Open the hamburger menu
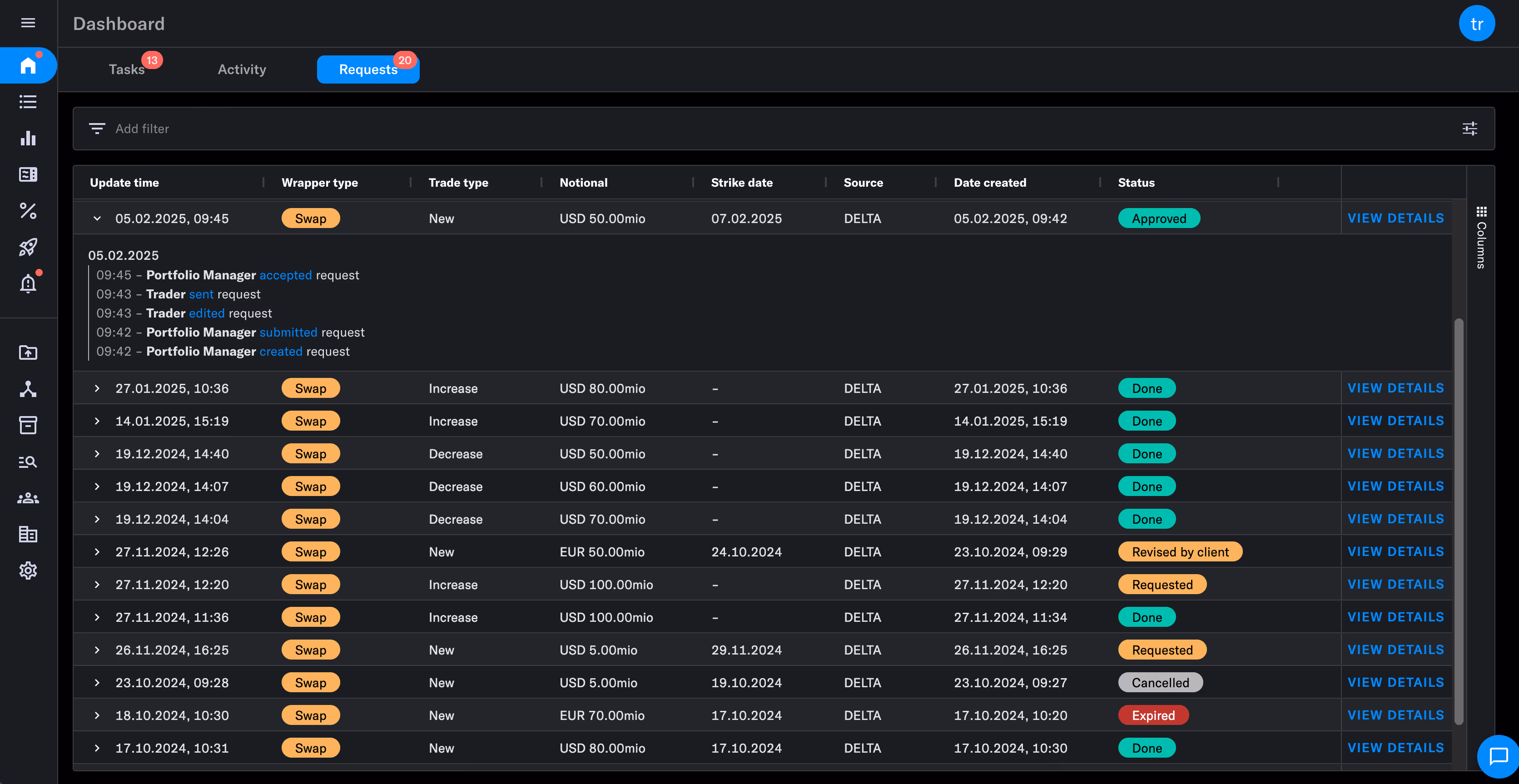 tap(28, 23)
